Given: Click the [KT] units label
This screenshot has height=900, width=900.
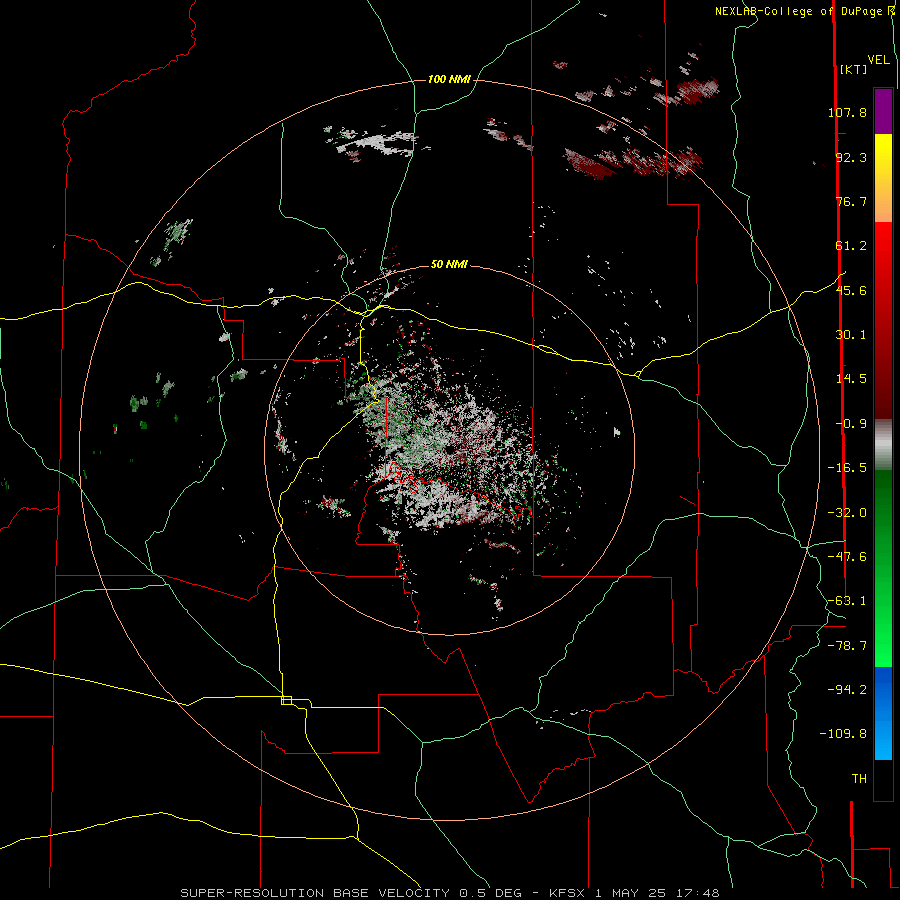Looking at the screenshot, I should click(x=853, y=69).
